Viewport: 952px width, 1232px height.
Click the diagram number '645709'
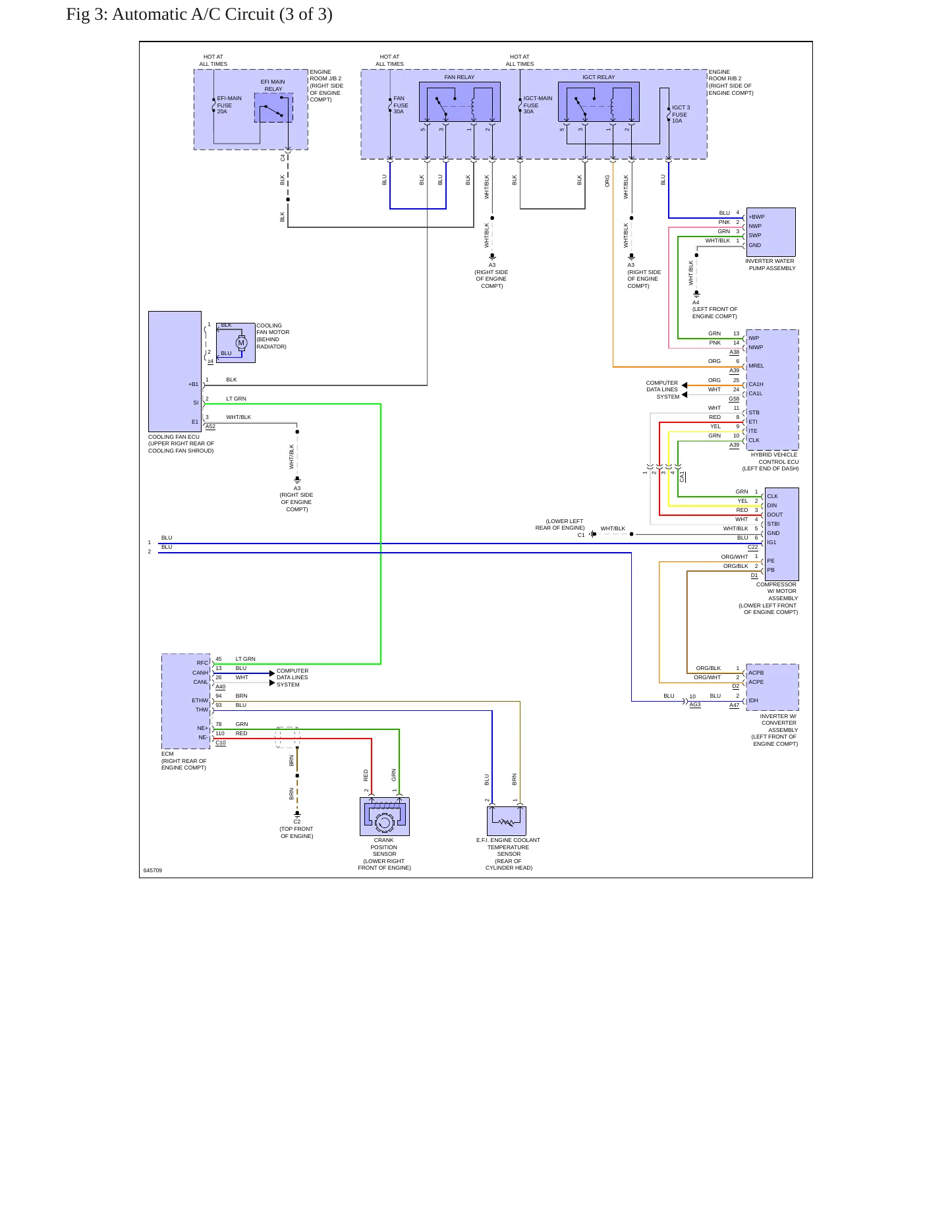point(153,870)
